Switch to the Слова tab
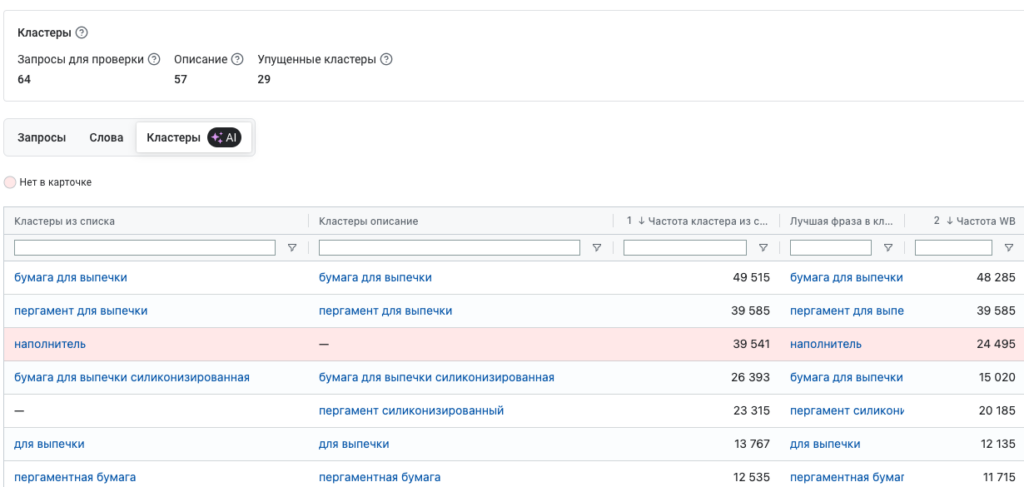The image size is (1024, 487). pyautogui.click(x=106, y=138)
